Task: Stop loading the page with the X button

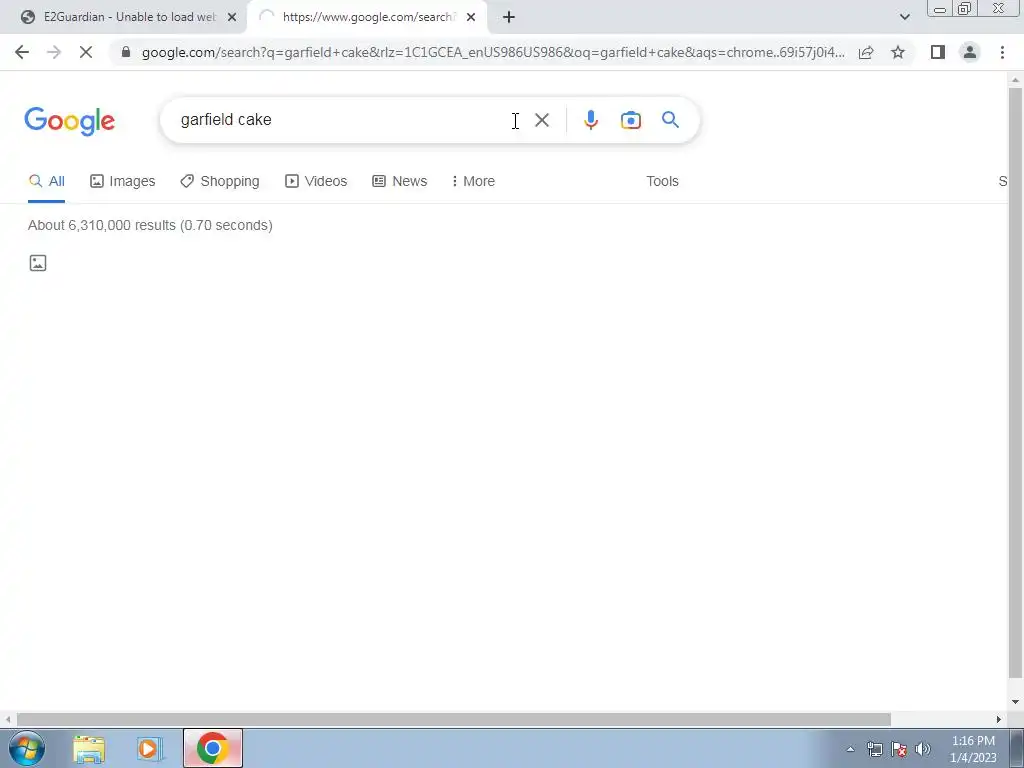Action: point(86,52)
